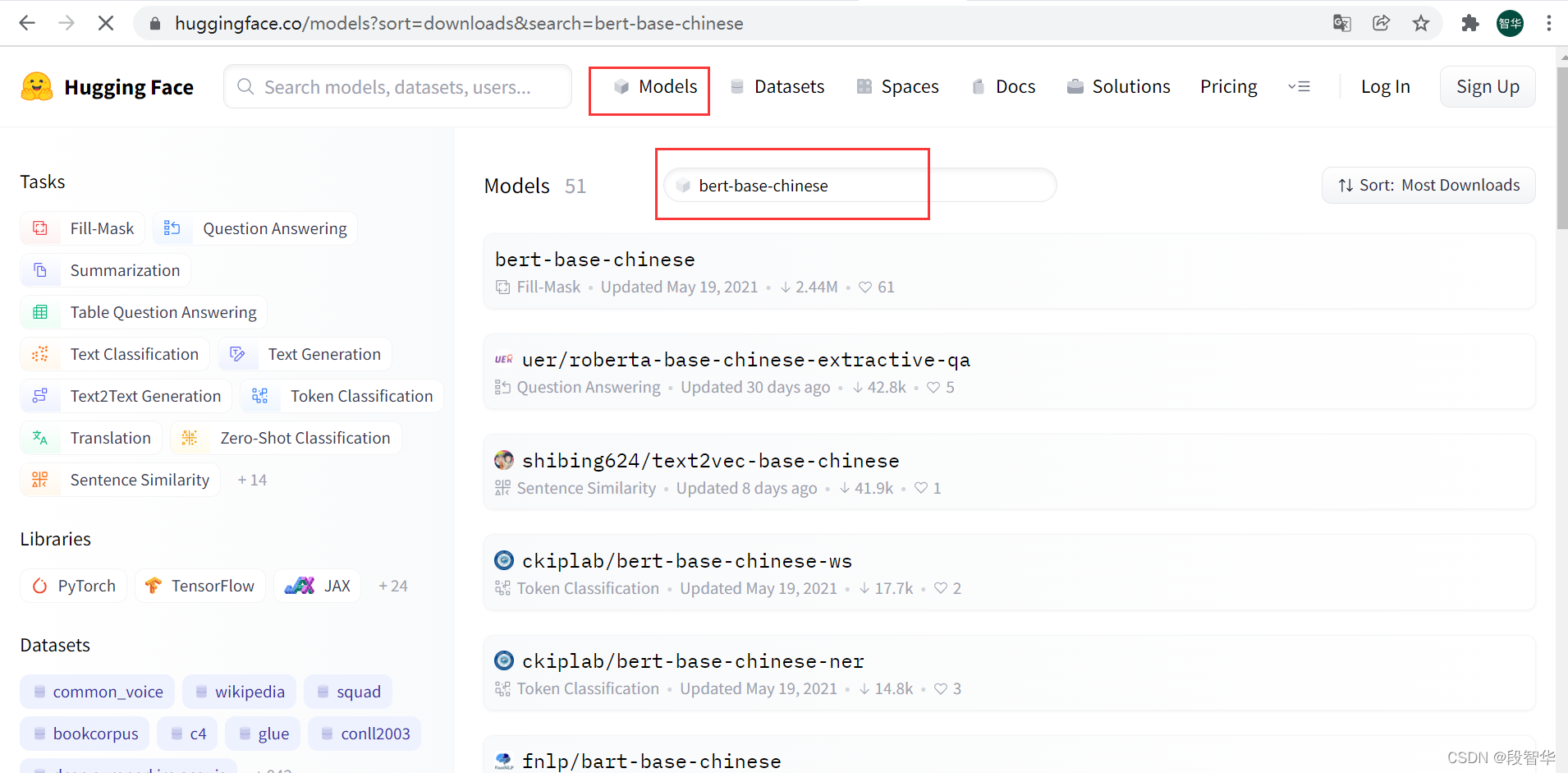Filter by PyTorch library

73,586
